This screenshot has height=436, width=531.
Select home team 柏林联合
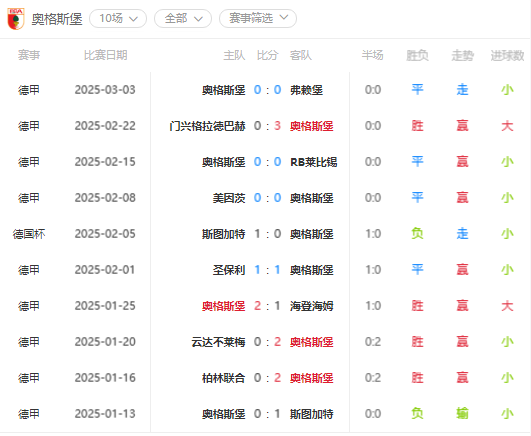(224, 378)
